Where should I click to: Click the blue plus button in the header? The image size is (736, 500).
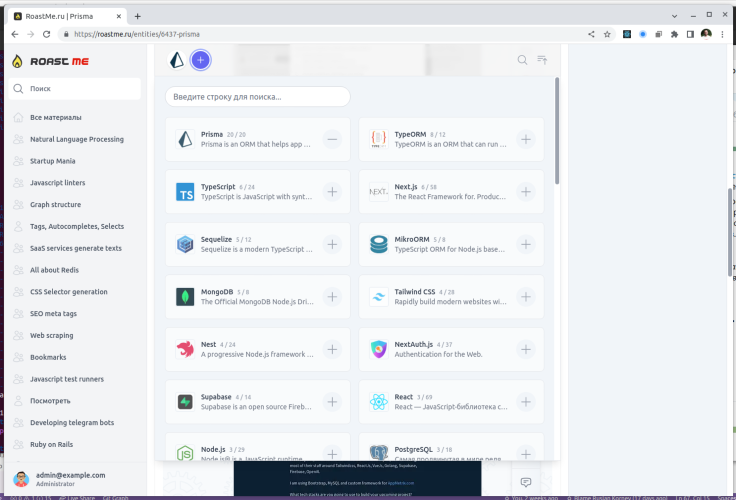point(200,60)
